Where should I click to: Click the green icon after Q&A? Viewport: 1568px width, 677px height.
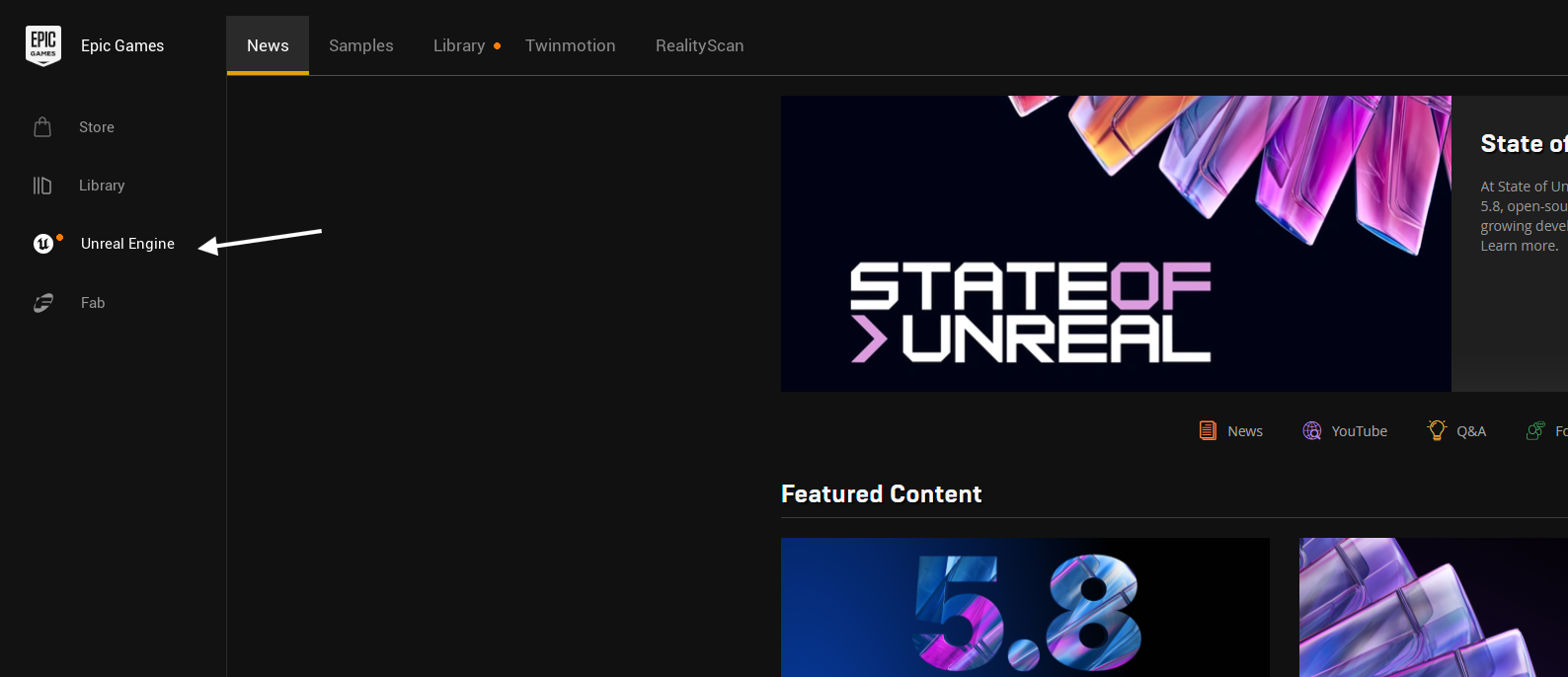(1535, 430)
